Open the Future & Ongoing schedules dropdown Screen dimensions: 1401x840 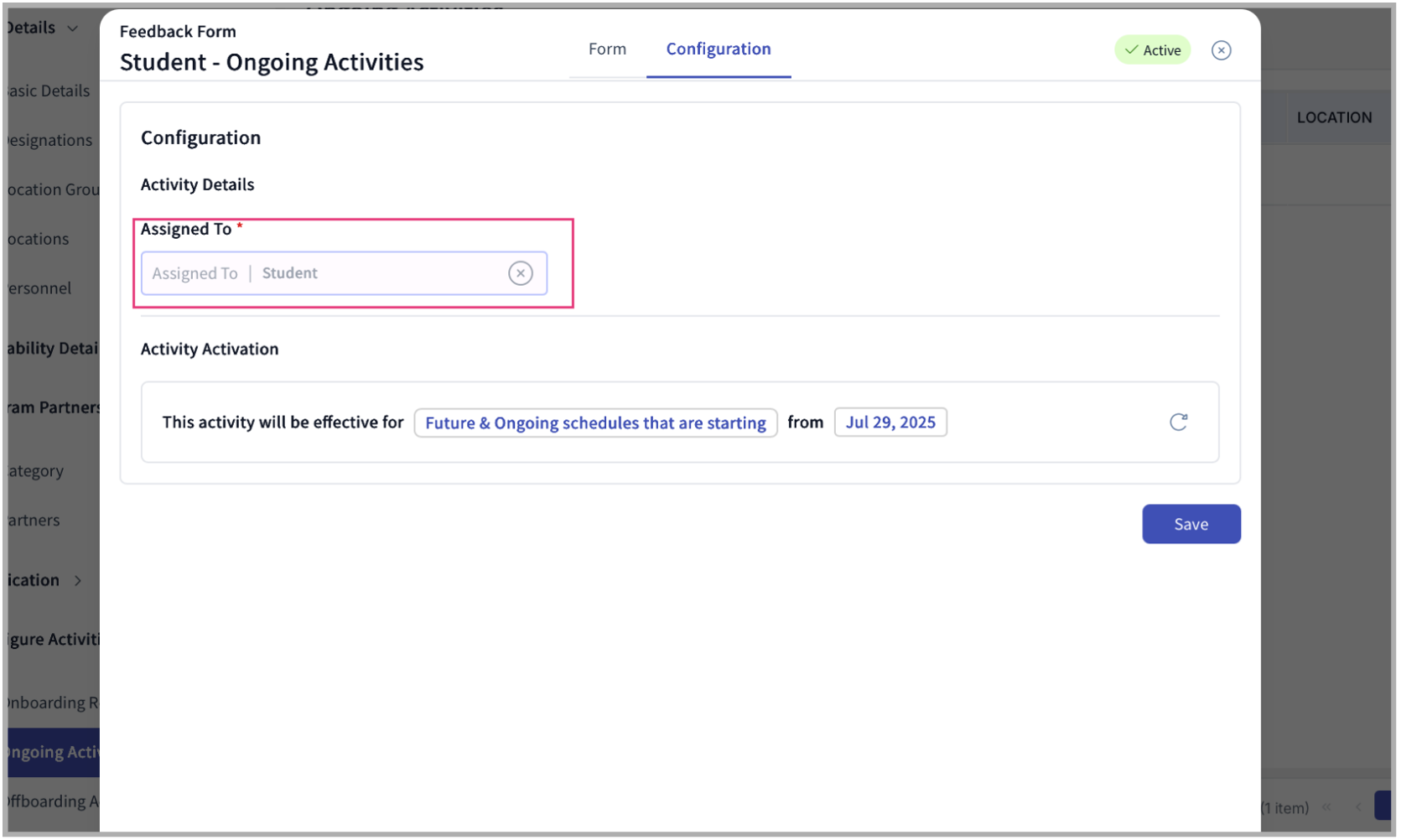pyautogui.click(x=595, y=423)
